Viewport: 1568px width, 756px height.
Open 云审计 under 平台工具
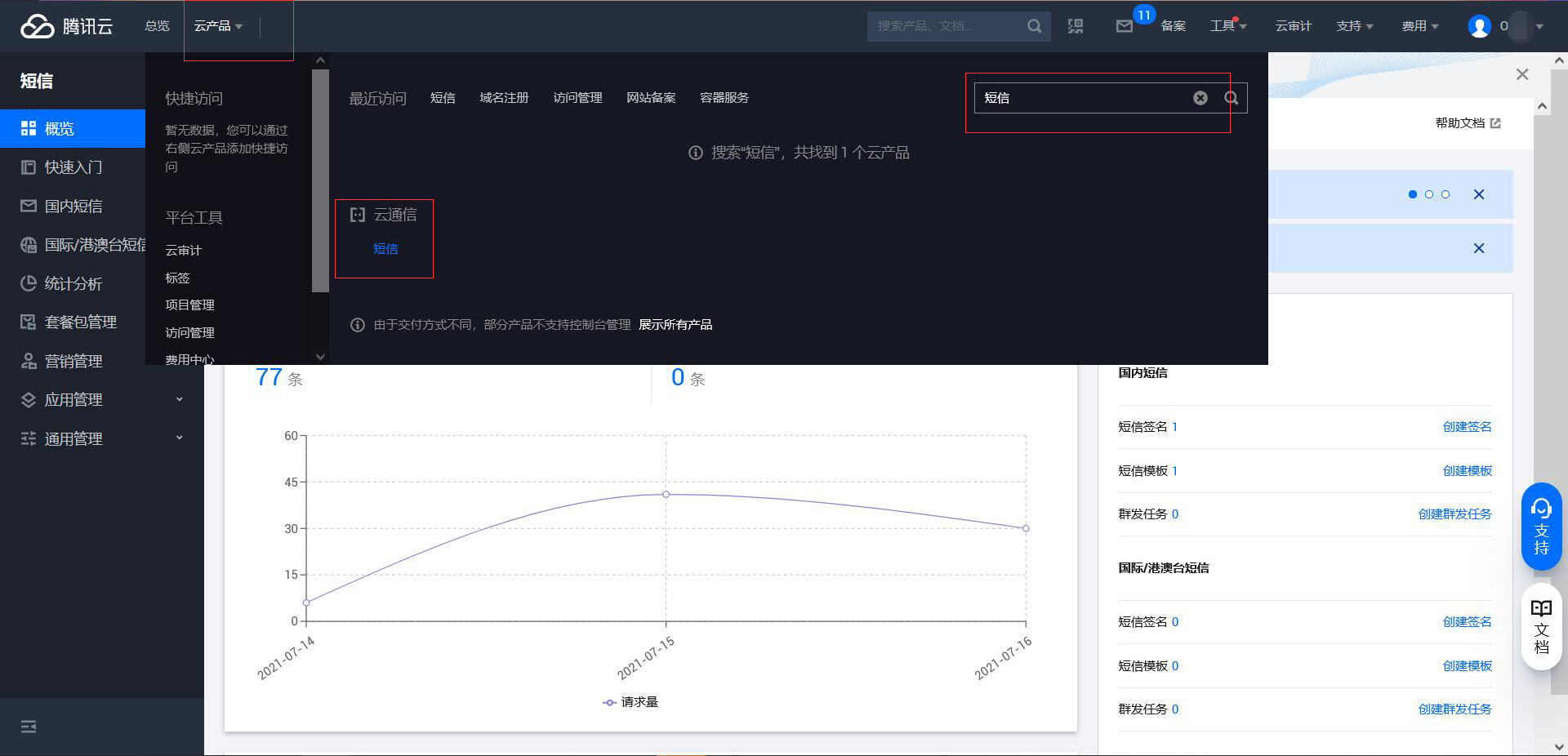183,251
